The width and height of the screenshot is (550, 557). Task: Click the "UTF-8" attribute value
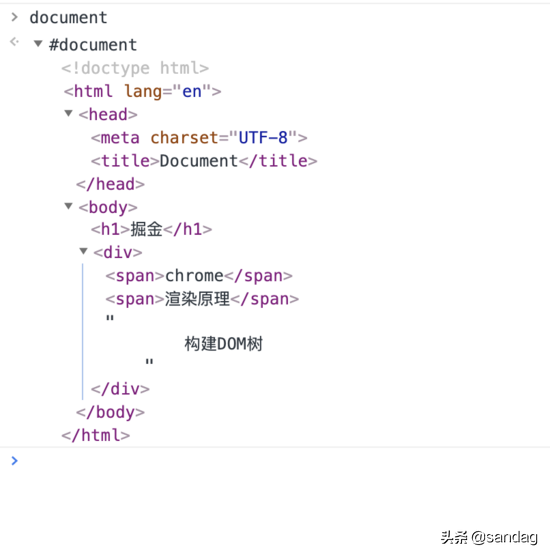(x=263, y=138)
